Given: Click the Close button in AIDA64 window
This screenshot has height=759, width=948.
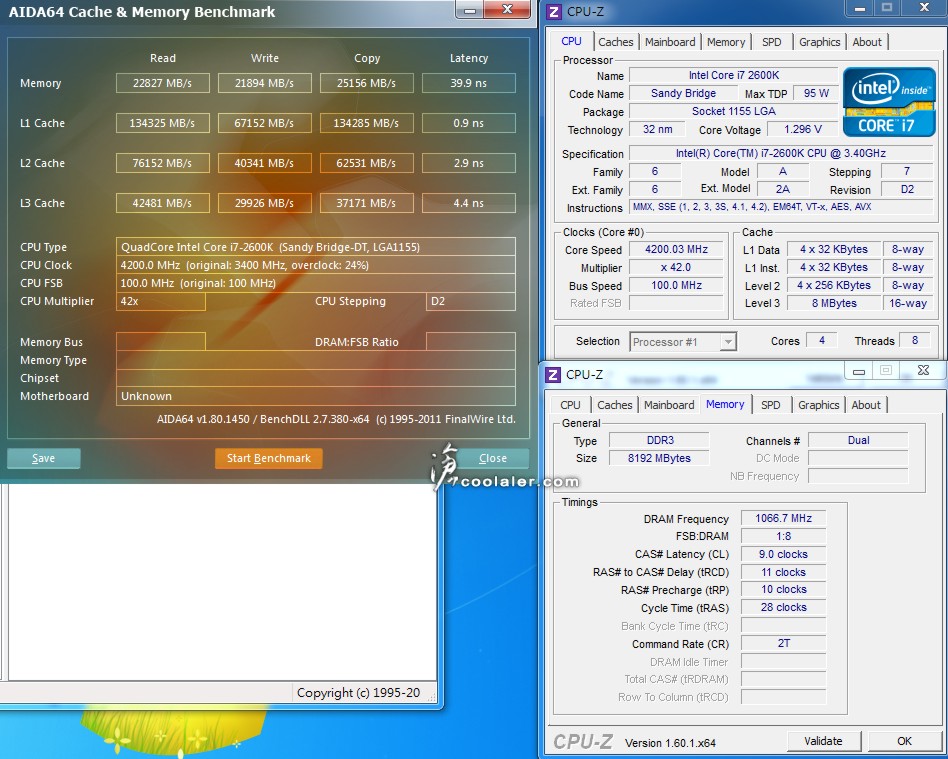Looking at the screenshot, I should point(493,458).
